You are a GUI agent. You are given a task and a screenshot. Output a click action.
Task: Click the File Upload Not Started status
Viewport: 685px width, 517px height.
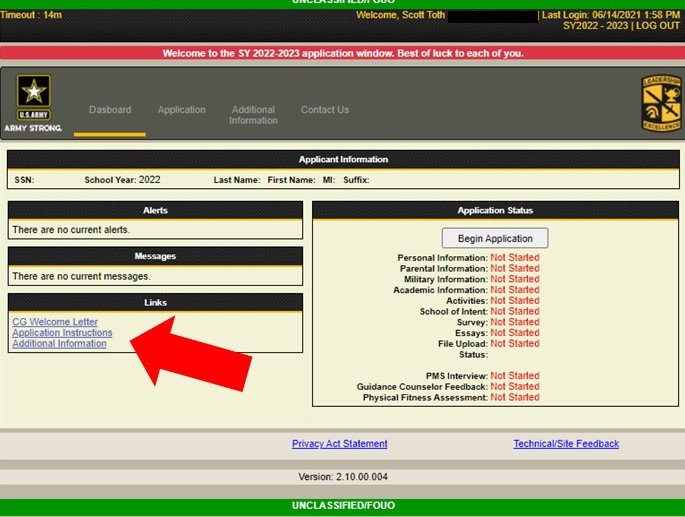514,344
